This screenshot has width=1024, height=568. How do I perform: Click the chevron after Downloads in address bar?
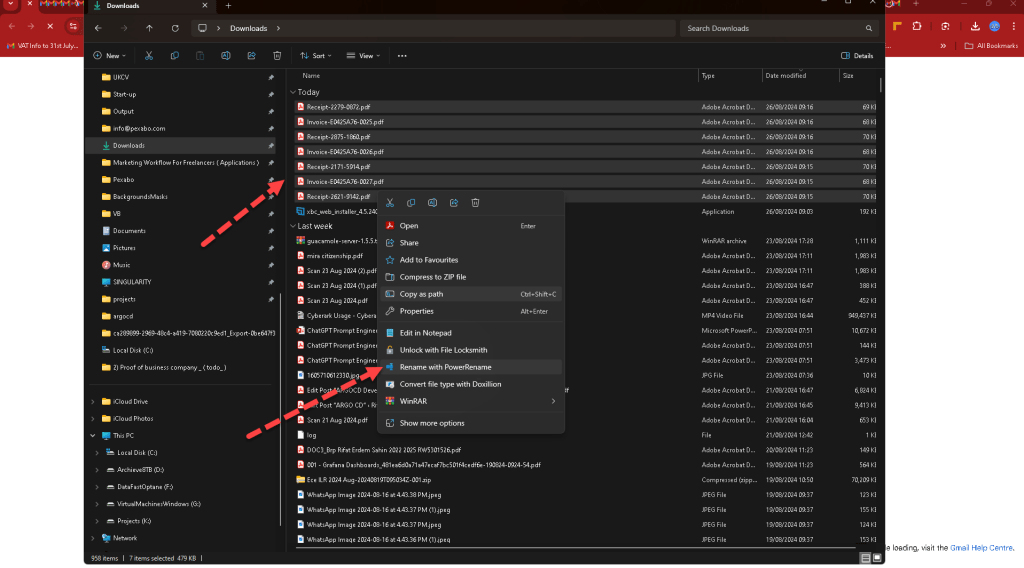pos(278,28)
